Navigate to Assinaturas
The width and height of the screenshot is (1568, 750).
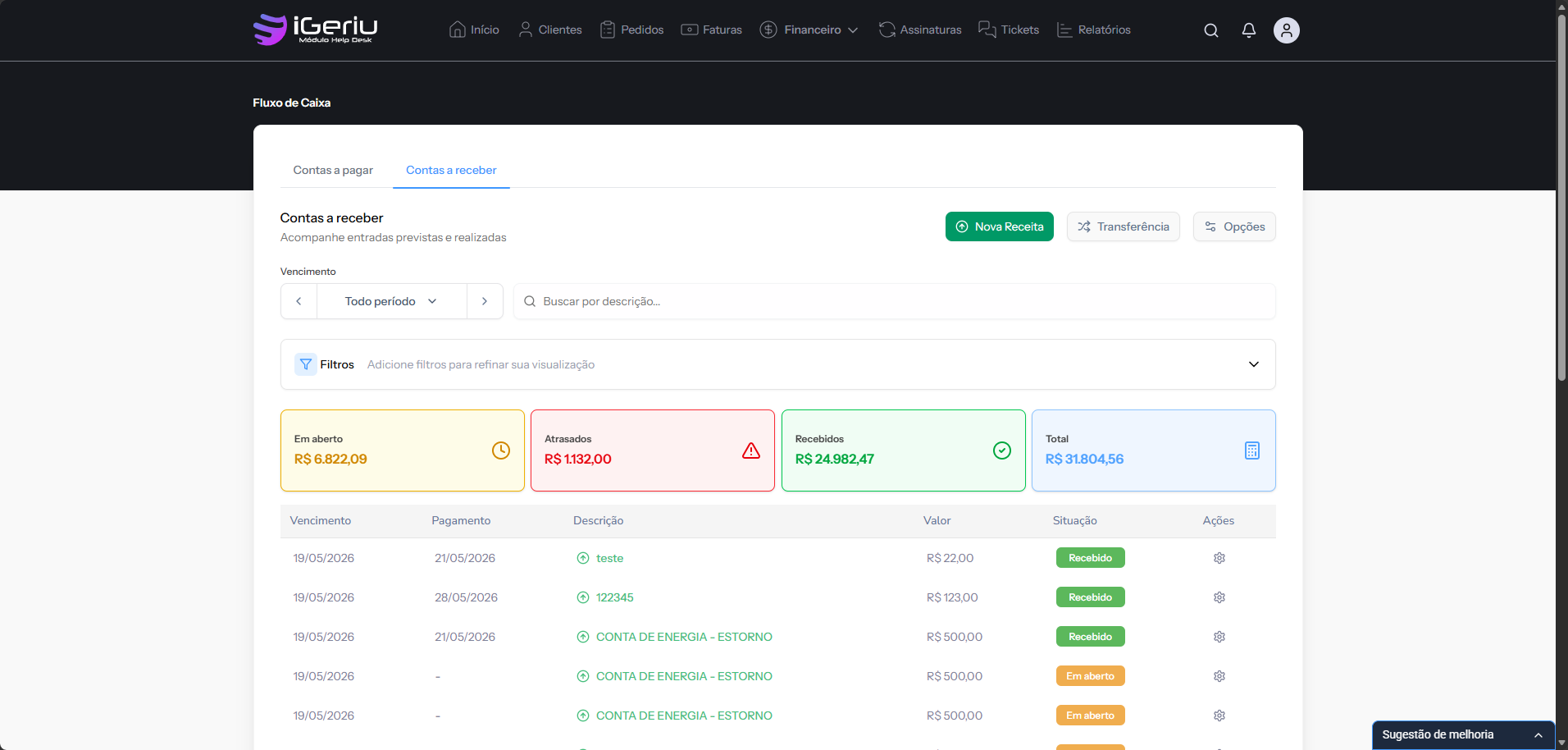click(919, 30)
